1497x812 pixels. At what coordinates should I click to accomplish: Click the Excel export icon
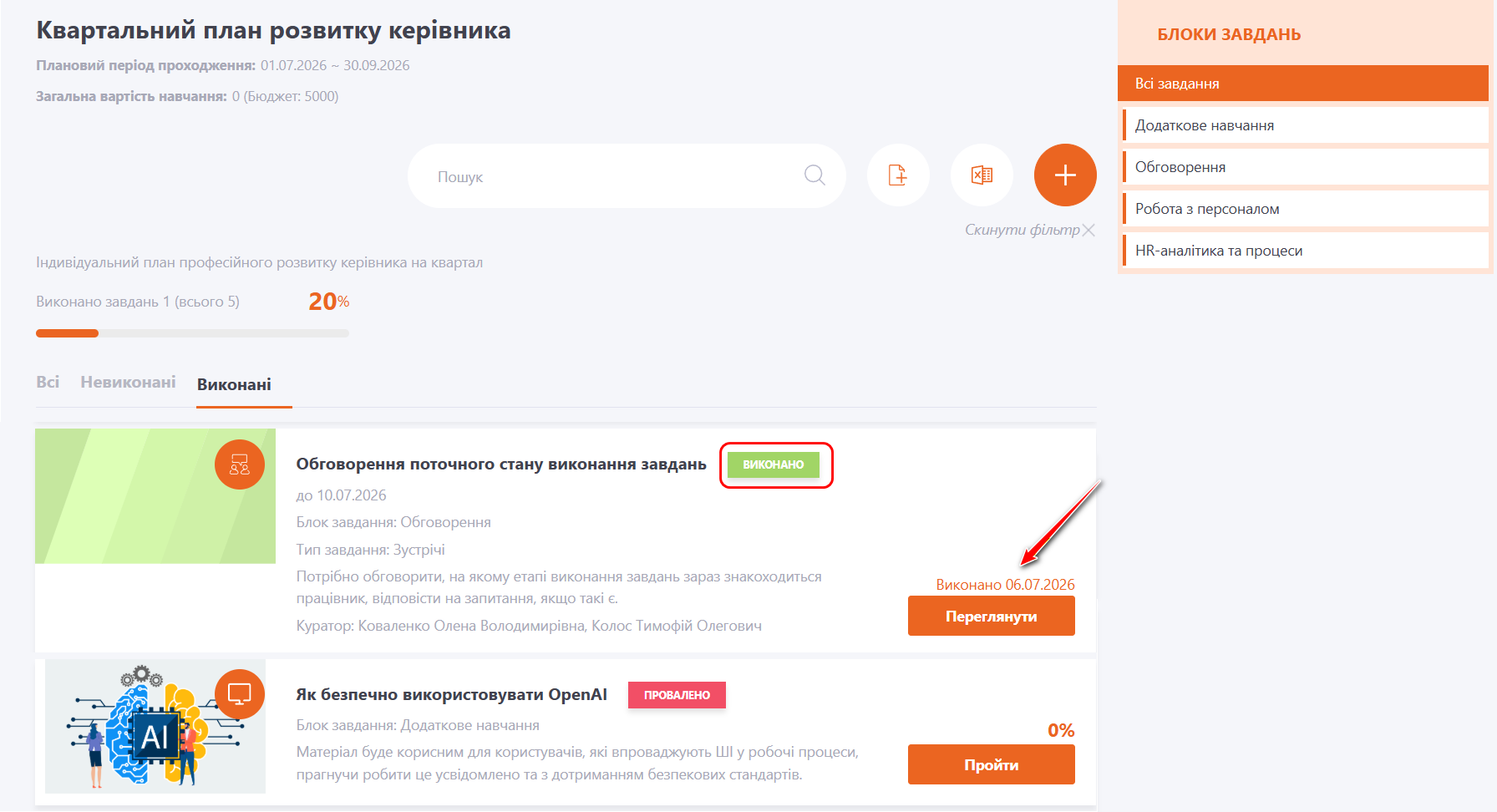coord(982,175)
